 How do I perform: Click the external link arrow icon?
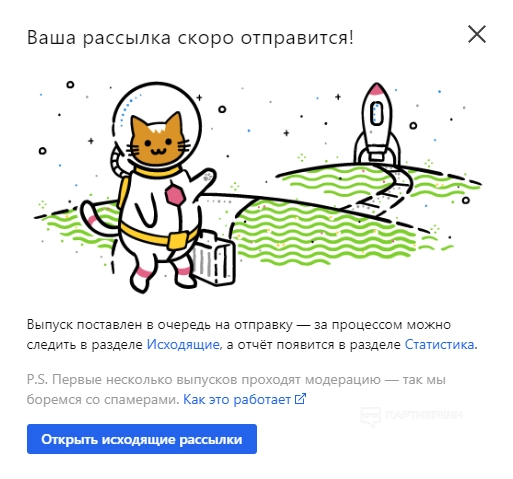pos(300,399)
